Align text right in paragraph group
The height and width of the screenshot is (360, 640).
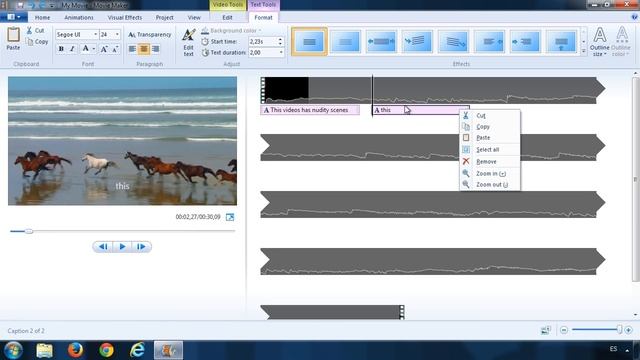point(156,49)
